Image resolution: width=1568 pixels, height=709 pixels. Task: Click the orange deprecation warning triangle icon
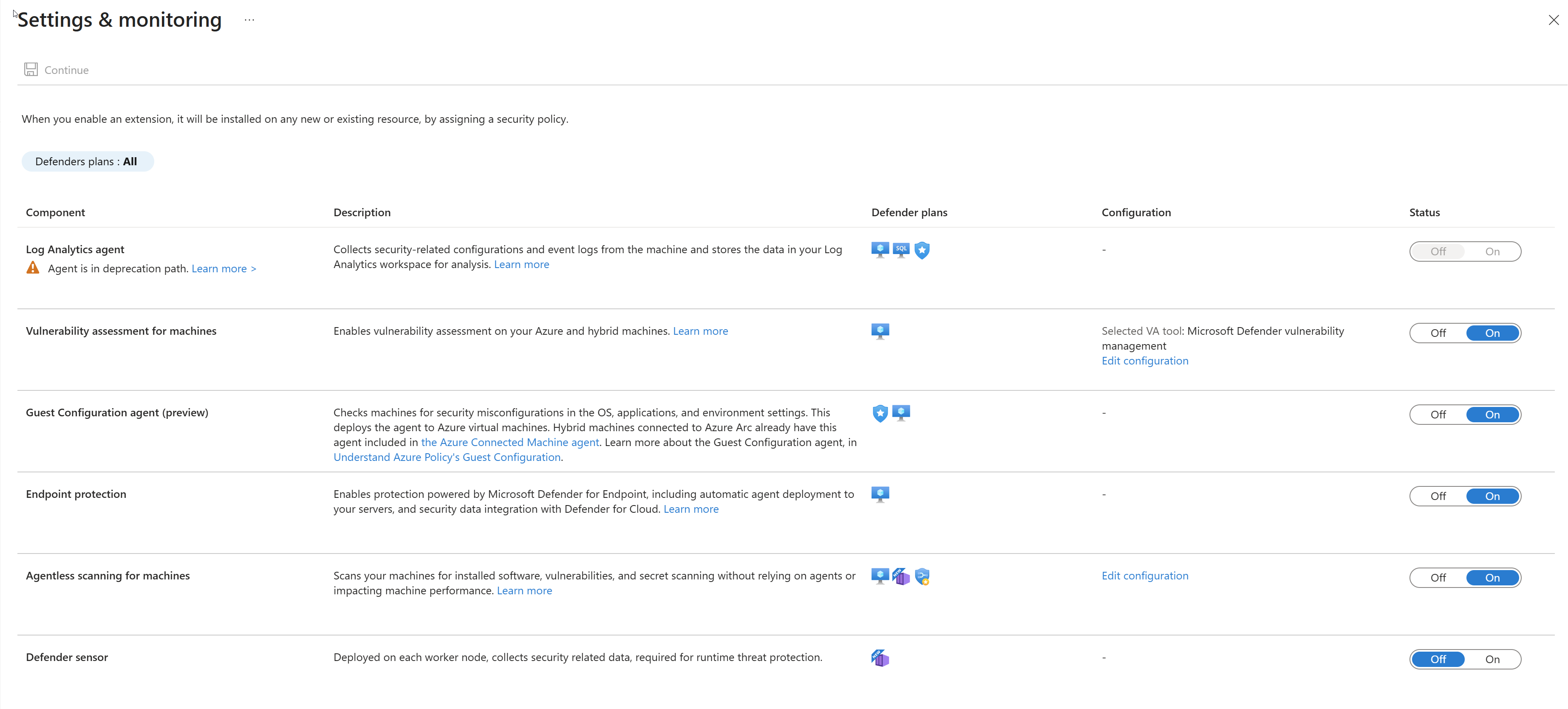[33, 268]
